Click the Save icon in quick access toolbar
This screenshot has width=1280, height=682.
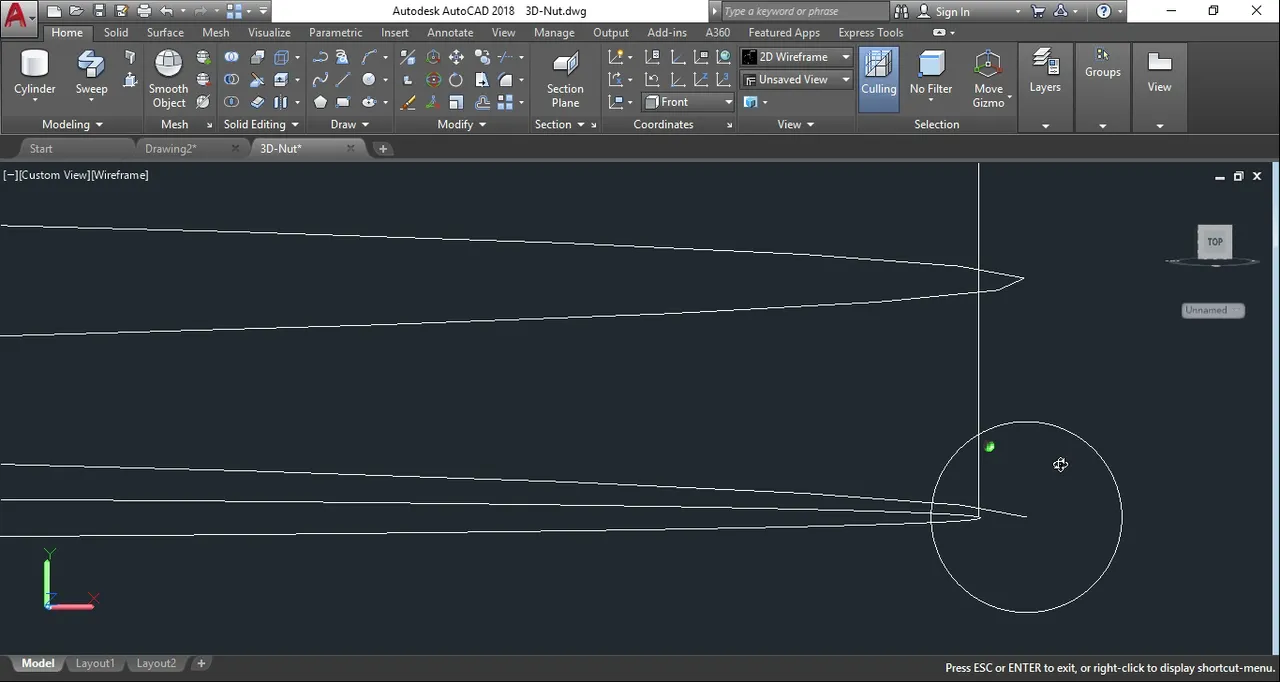coord(99,11)
